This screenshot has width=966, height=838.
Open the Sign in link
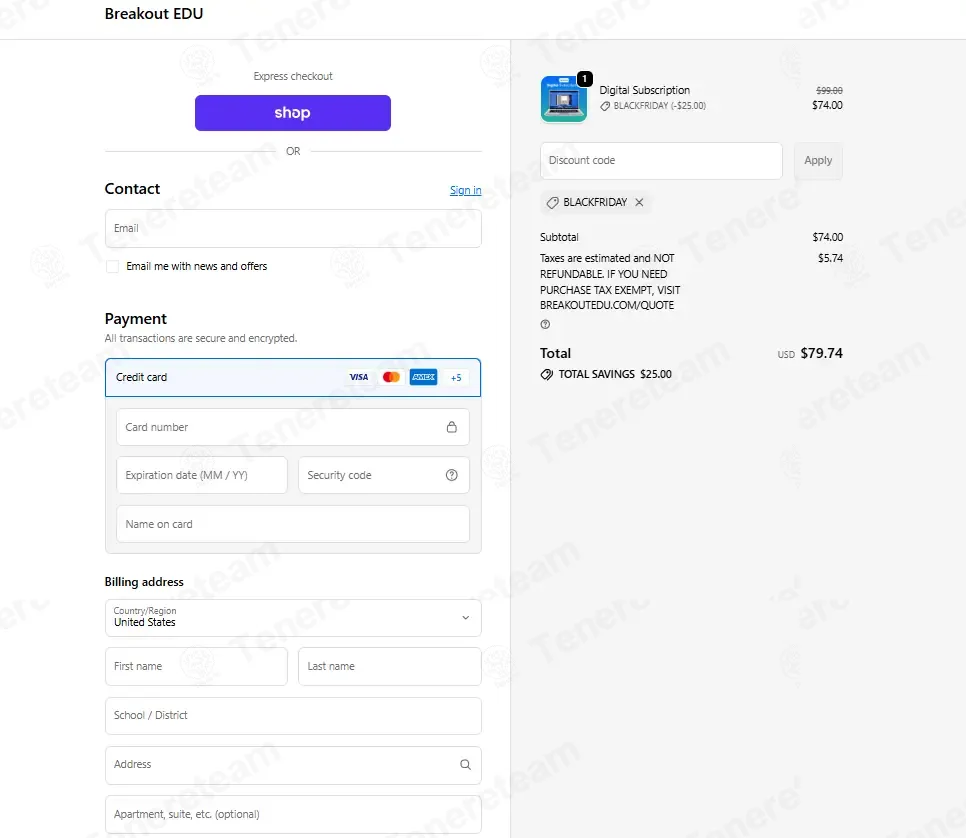coord(465,190)
